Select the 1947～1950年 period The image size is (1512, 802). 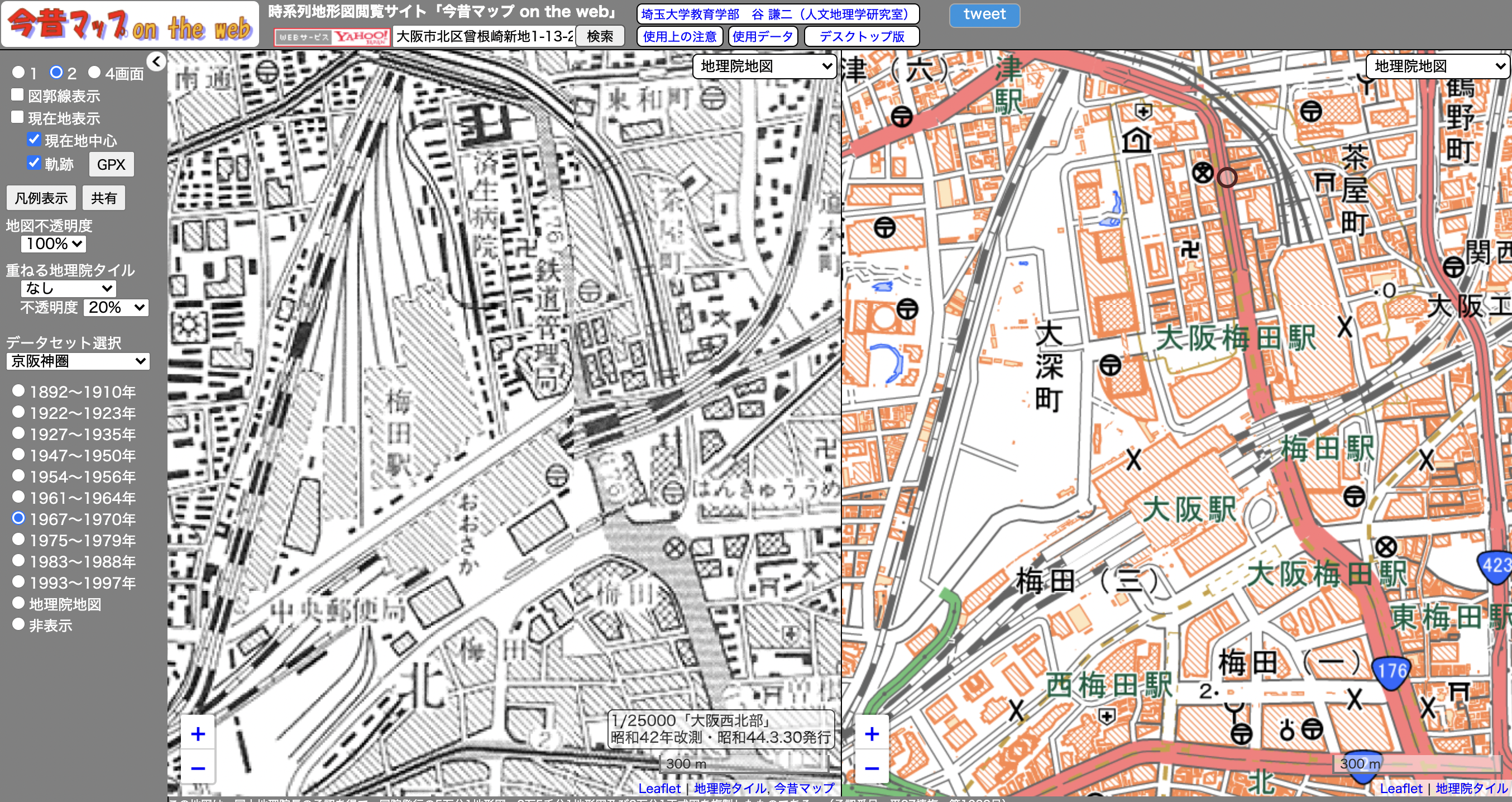(x=19, y=455)
